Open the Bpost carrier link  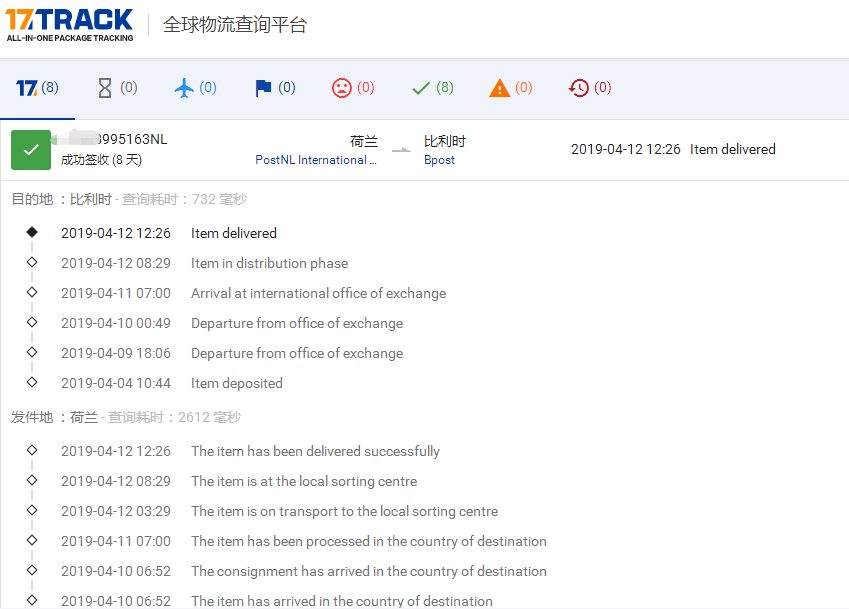pos(439,159)
